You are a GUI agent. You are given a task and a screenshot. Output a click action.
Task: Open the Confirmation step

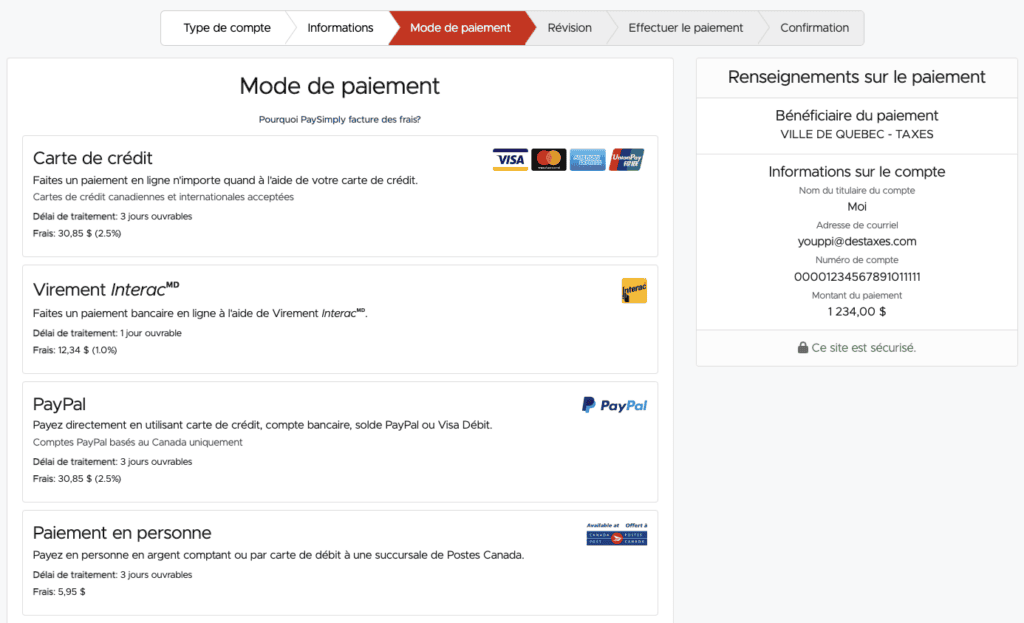point(814,28)
